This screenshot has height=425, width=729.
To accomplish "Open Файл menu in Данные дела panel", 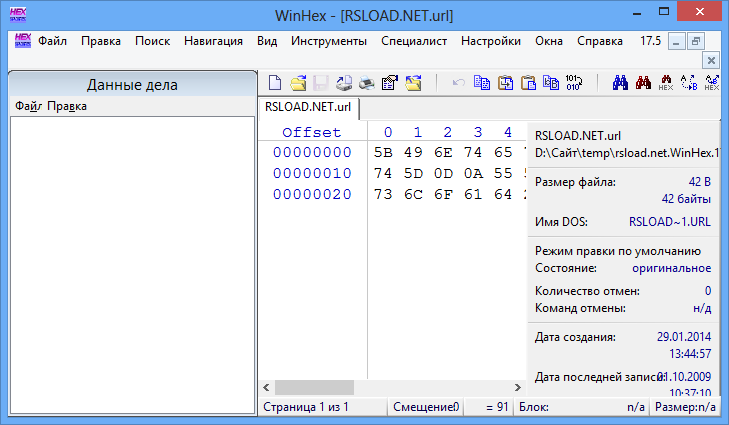I will (x=28, y=106).
